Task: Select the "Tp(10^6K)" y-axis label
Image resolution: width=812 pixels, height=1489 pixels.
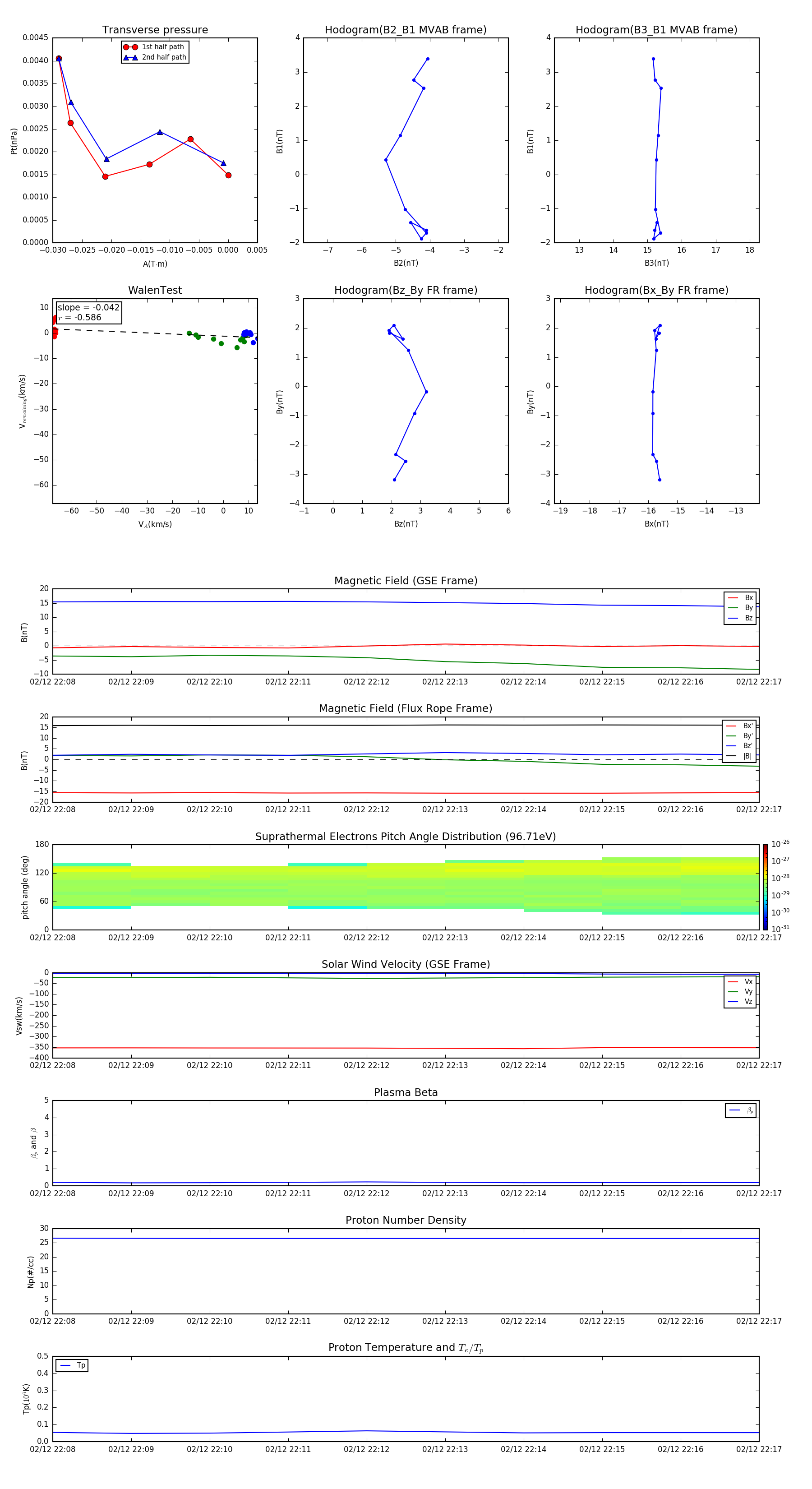Action: (26, 1399)
